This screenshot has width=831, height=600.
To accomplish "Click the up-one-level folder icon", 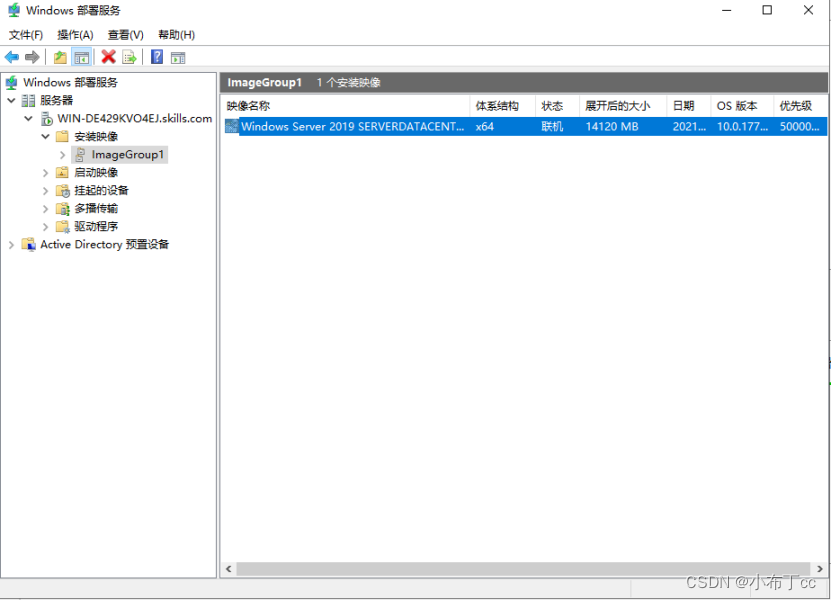I will click(x=60, y=57).
